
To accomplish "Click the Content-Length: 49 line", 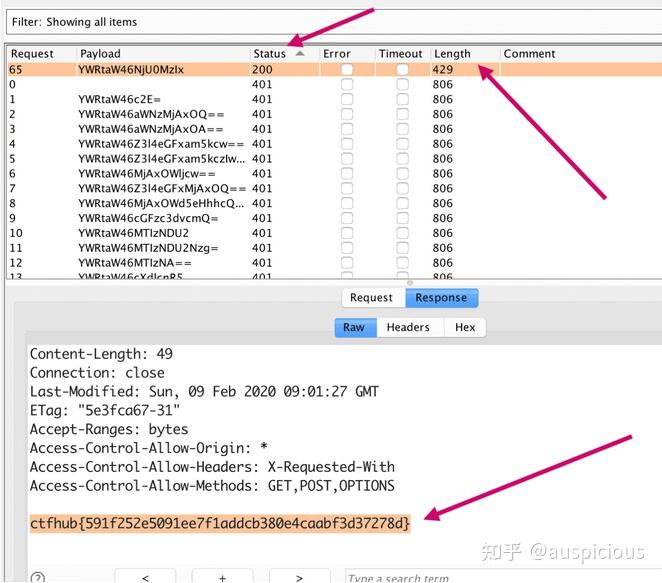I will (101, 354).
